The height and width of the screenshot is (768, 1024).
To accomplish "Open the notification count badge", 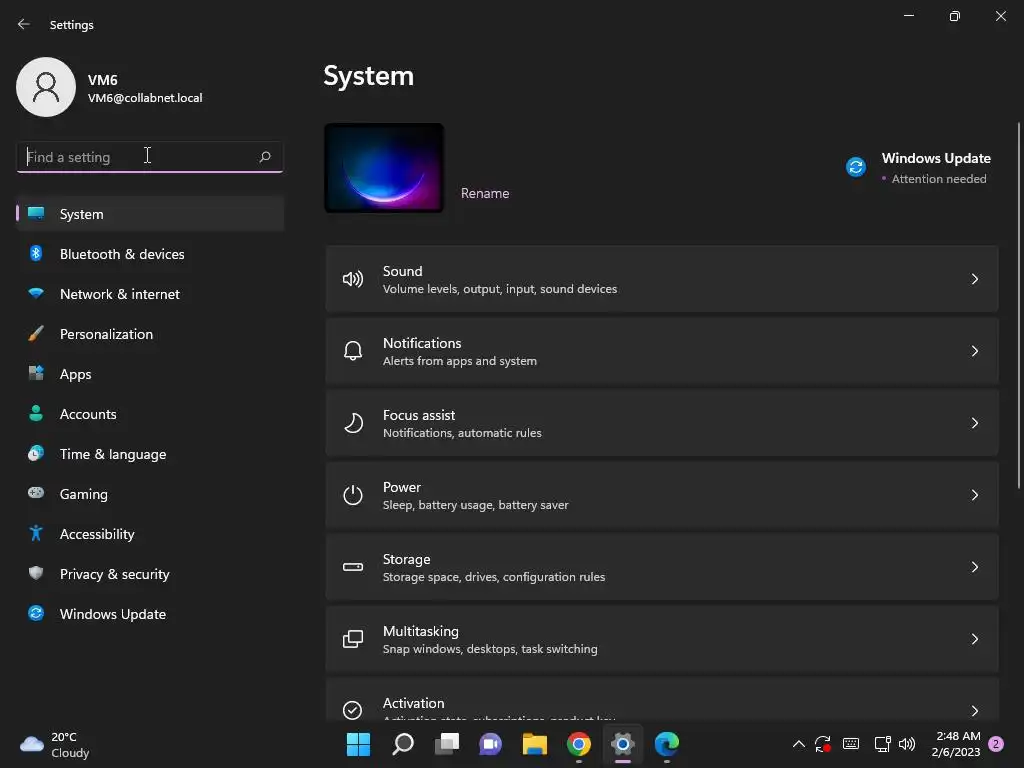I will [x=996, y=744].
